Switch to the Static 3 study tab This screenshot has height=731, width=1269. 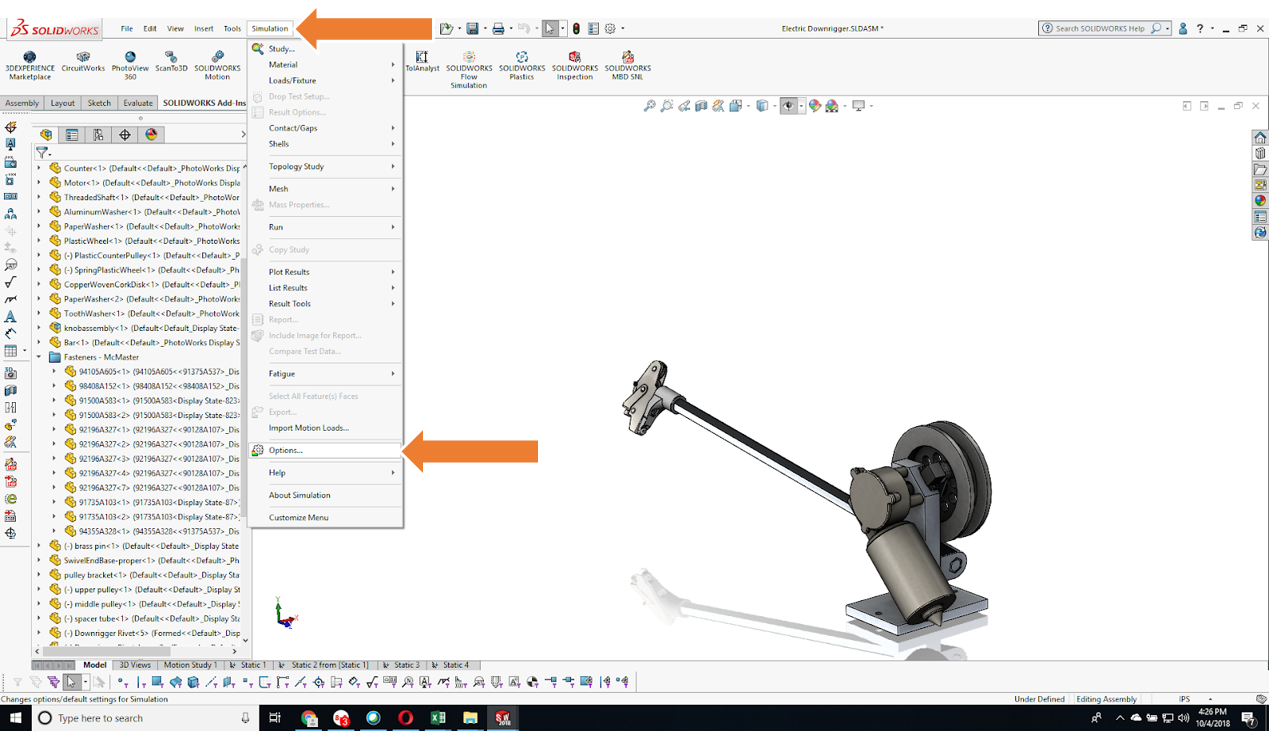(401, 665)
